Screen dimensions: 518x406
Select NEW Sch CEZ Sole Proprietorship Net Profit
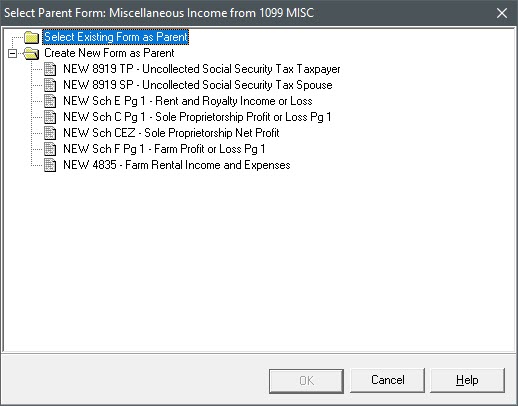coord(171,133)
